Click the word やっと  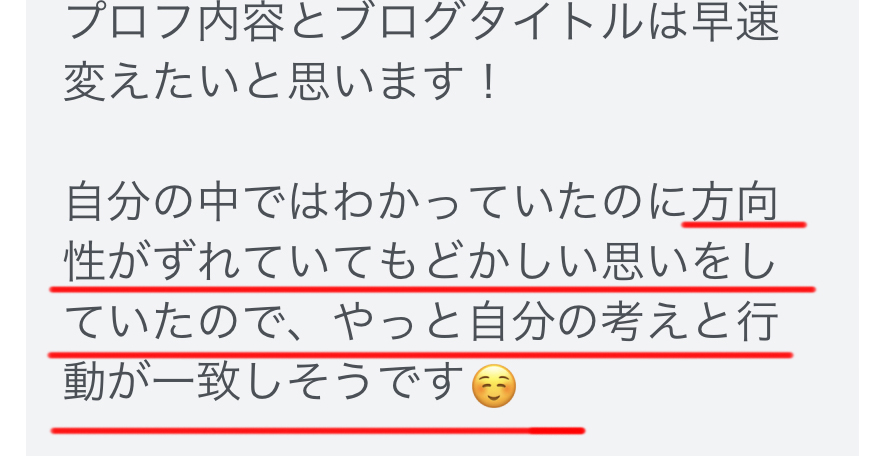click(400, 323)
